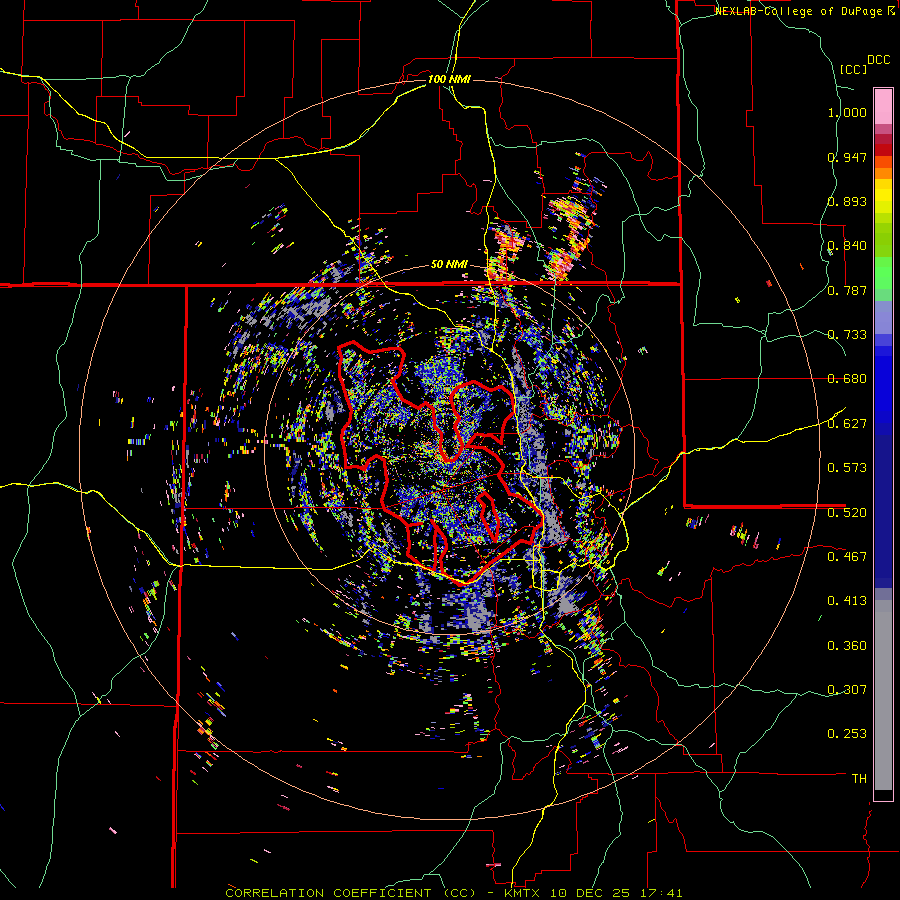
Task: Select the 0.840 legend value
Action: click(847, 246)
